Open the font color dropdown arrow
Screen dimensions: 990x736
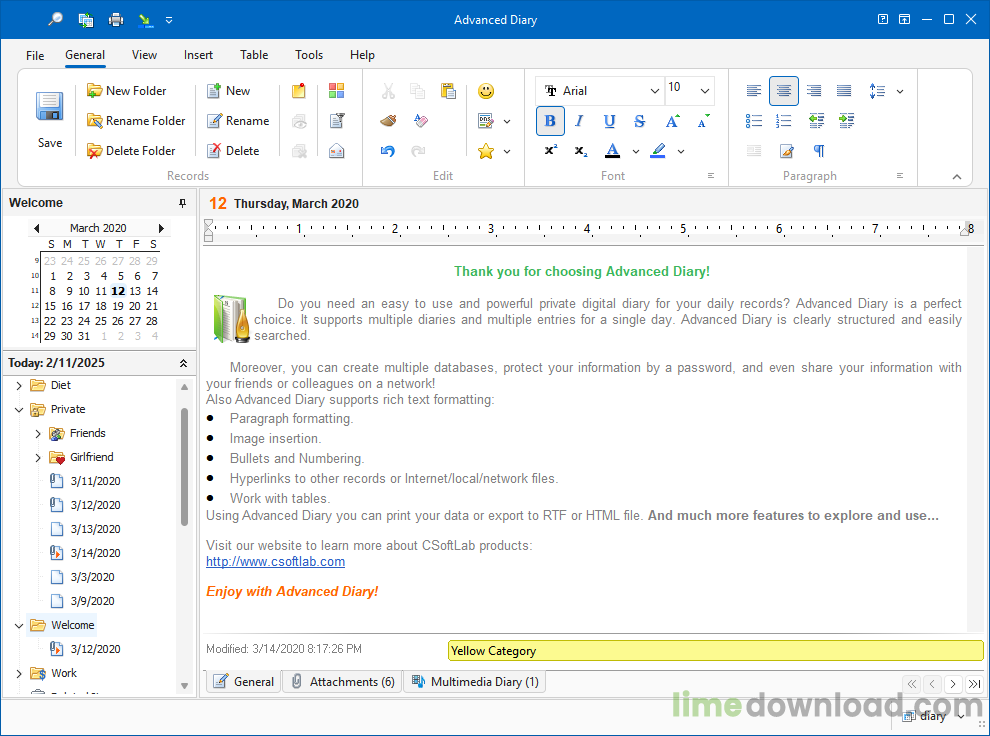point(636,151)
